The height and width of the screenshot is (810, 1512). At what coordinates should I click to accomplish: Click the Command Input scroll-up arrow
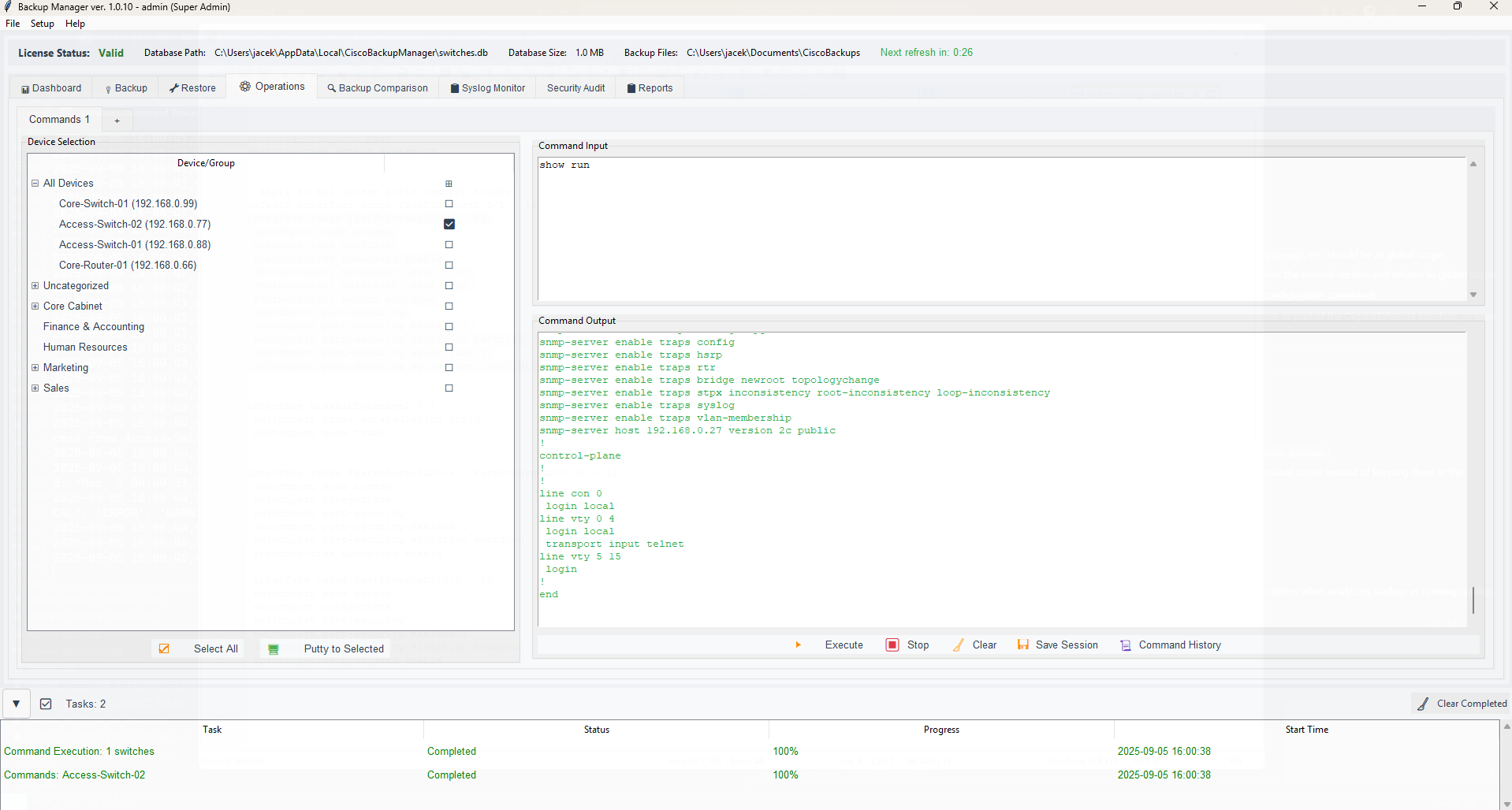coord(1473,164)
